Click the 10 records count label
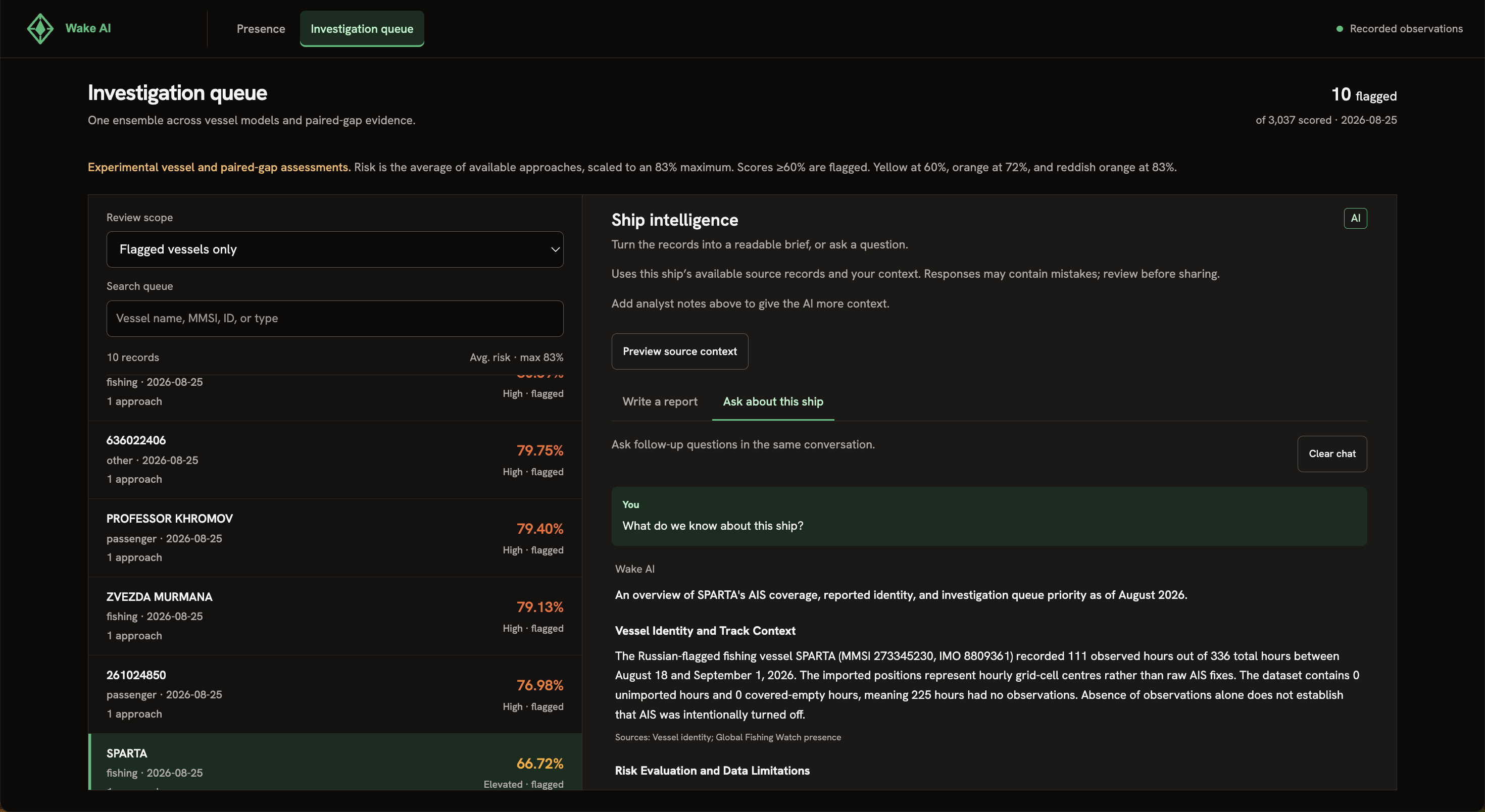This screenshot has width=1485, height=812. point(132,358)
